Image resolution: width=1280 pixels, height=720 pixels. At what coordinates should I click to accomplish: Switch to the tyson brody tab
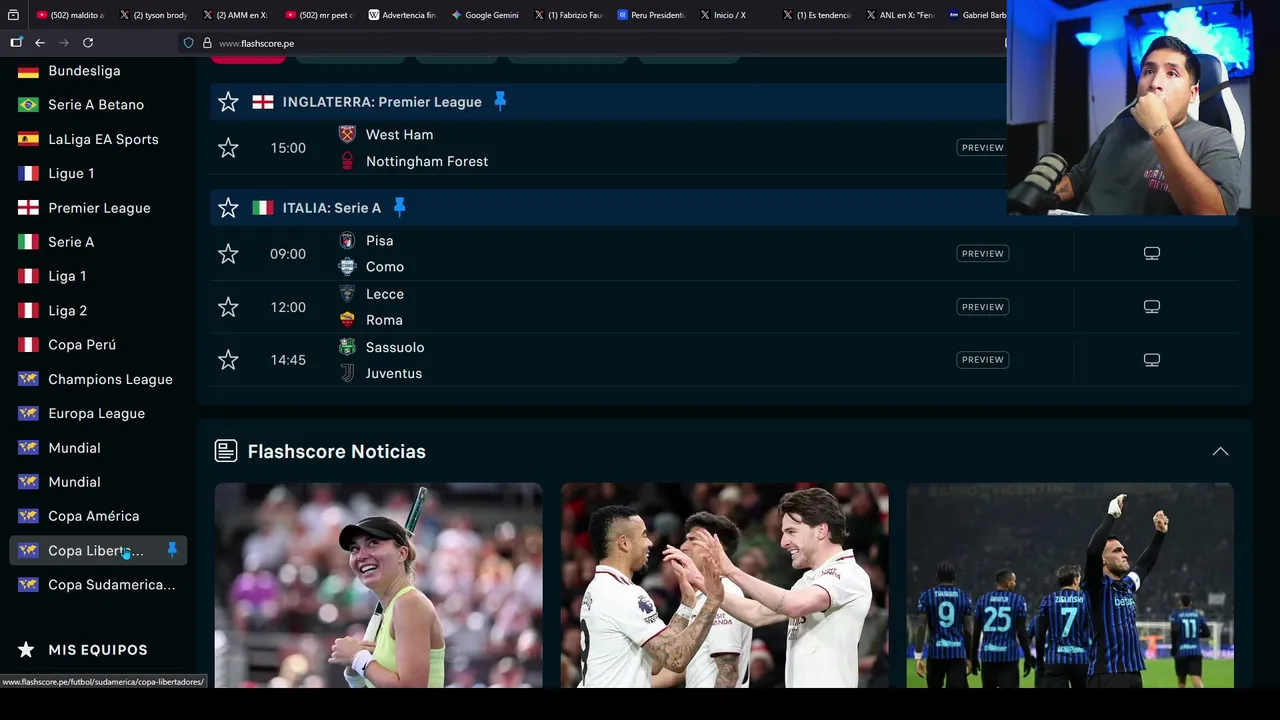154,15
